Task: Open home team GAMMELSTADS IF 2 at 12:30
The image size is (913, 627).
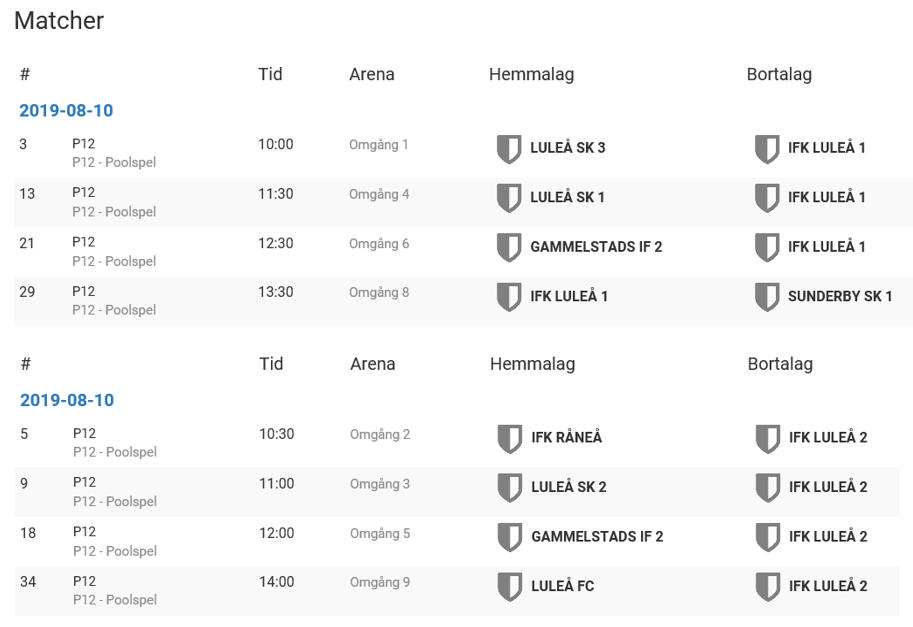Action: [x=596, y=247]
